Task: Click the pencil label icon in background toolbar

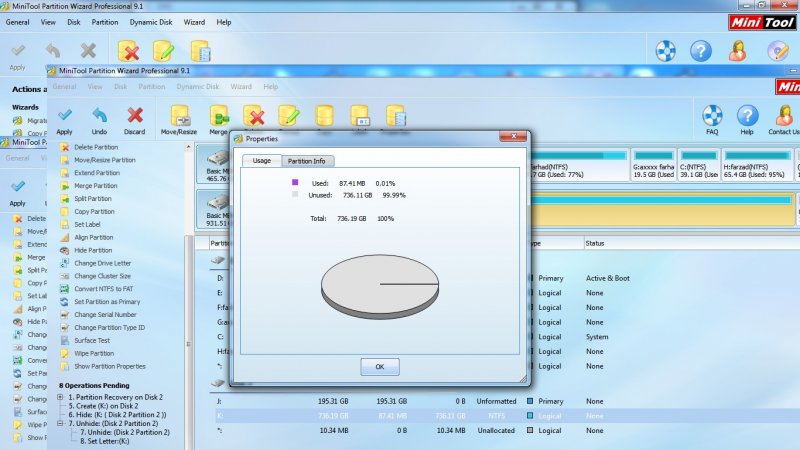Action: 163,51
